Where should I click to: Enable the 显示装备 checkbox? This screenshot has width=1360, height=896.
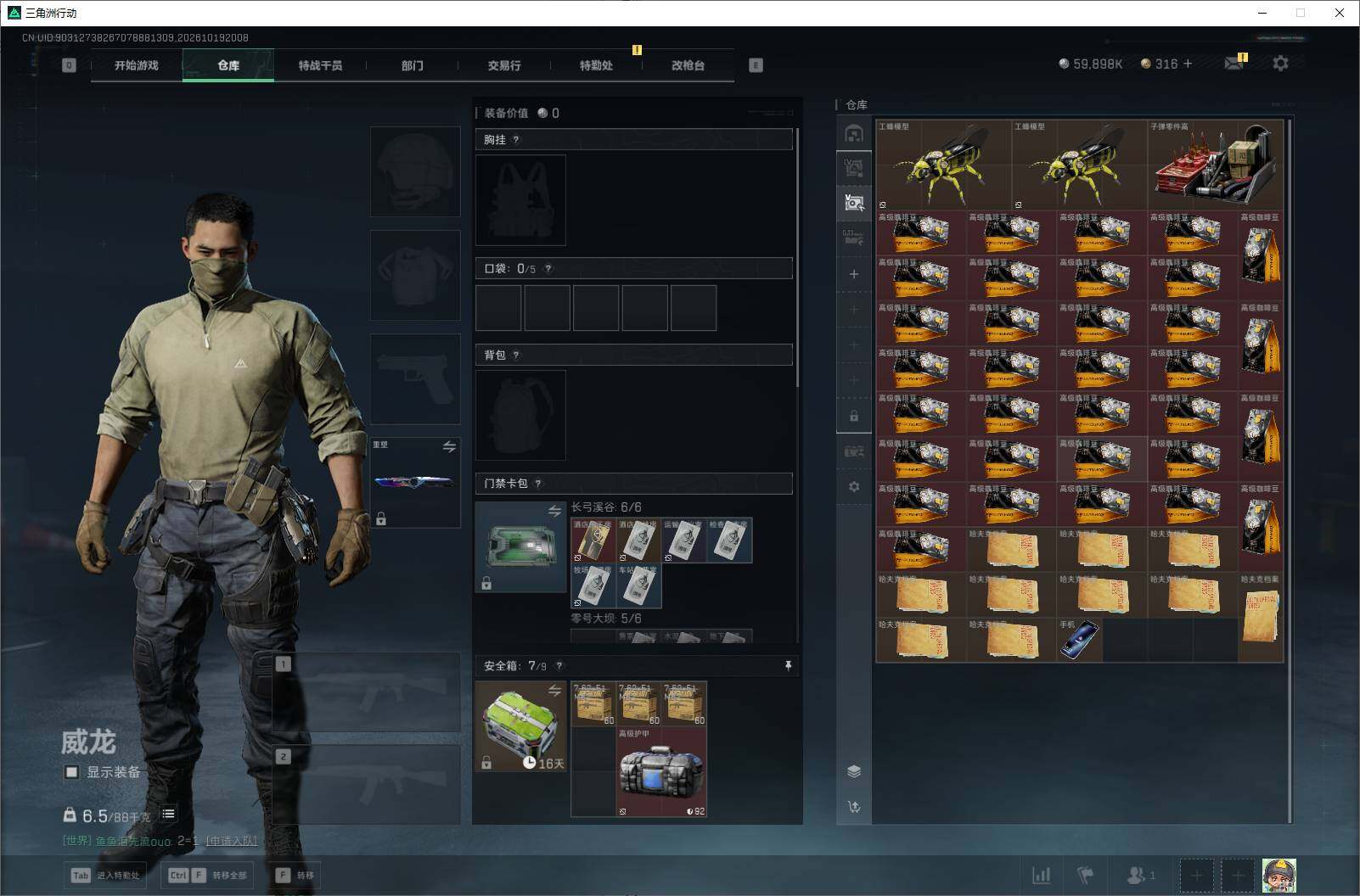72,772
